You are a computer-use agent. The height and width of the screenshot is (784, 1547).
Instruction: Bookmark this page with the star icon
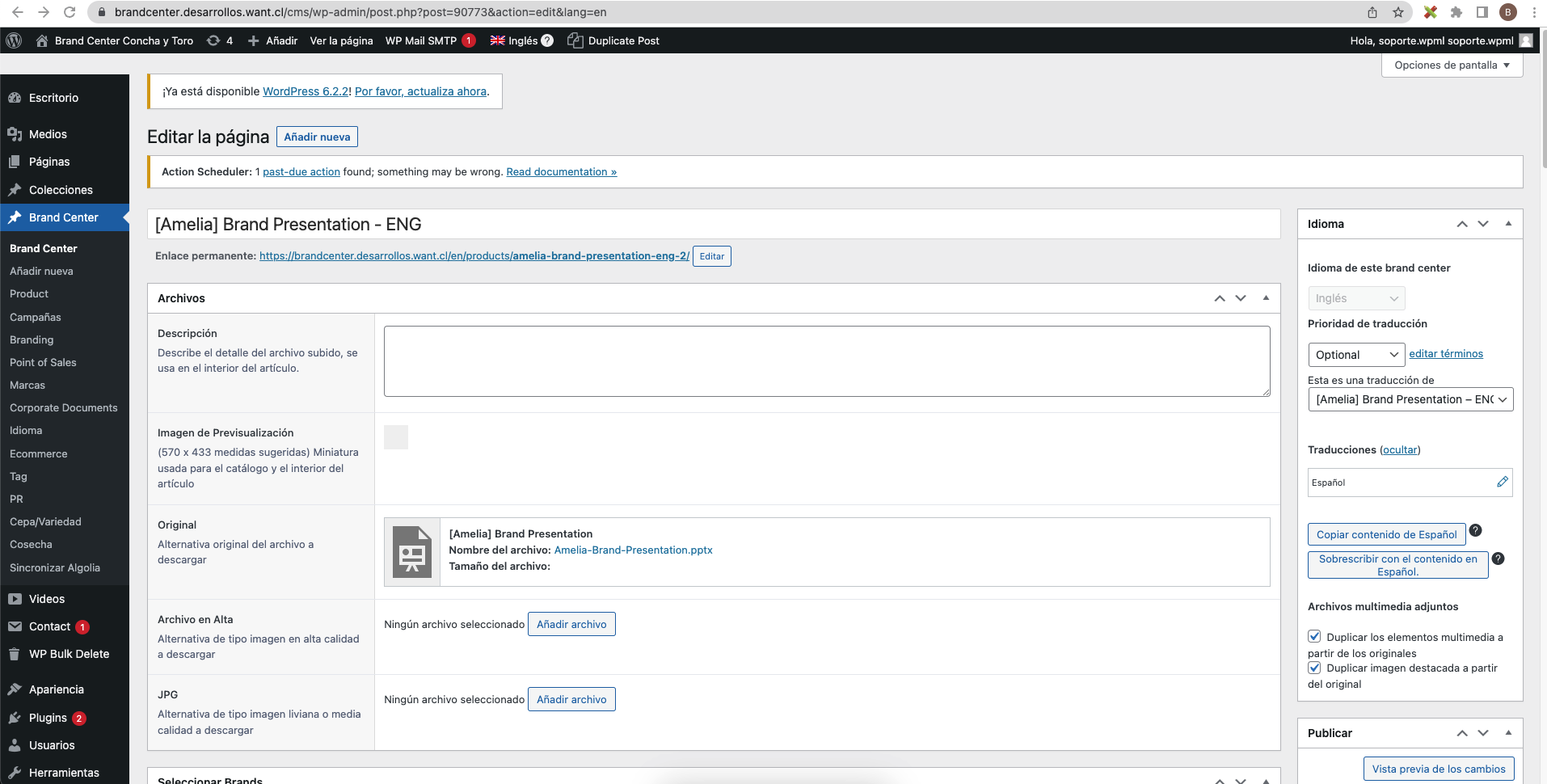pos(1398,12)
